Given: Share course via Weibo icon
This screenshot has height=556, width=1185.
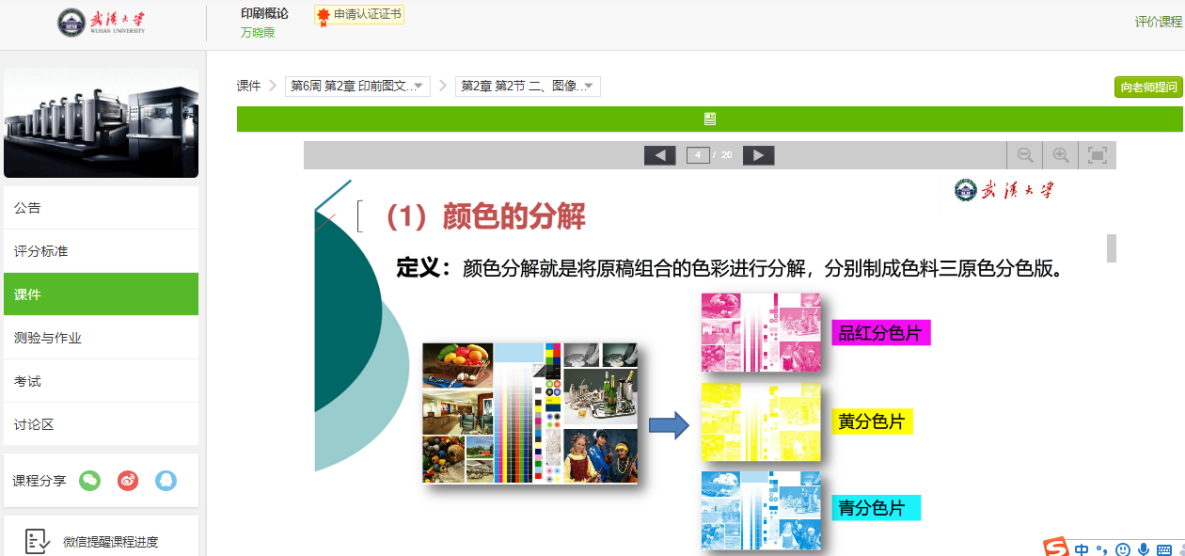Looking at the screenshot, I should 128,480.
